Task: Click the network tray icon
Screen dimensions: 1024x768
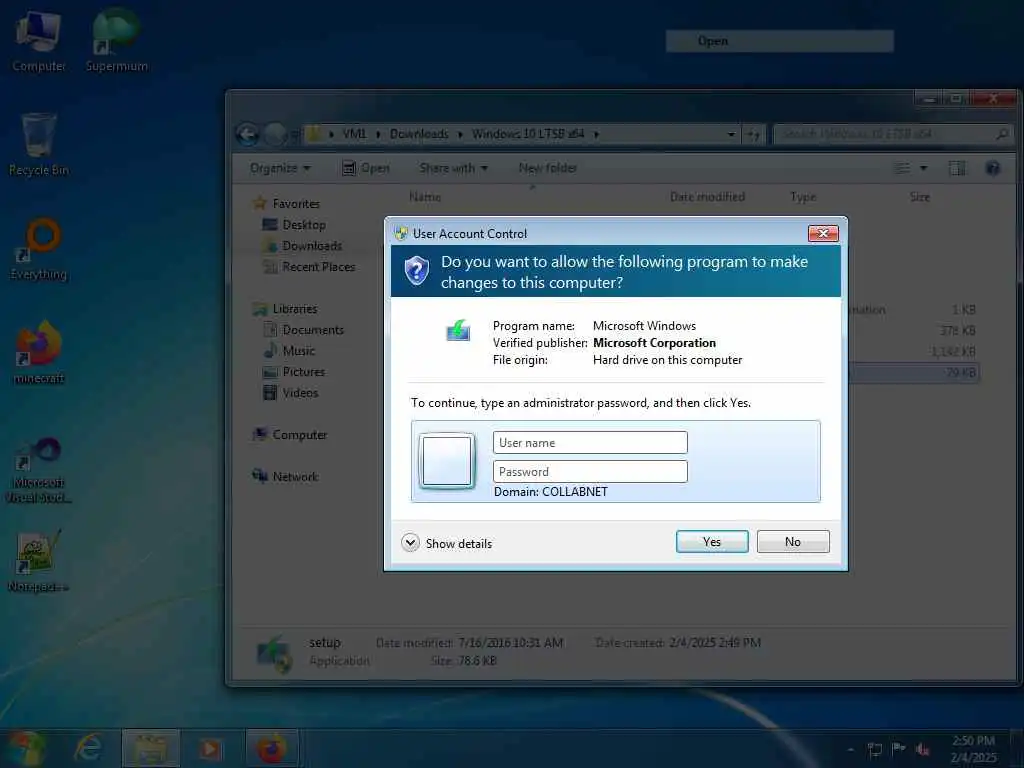Action: click(875, 749)
